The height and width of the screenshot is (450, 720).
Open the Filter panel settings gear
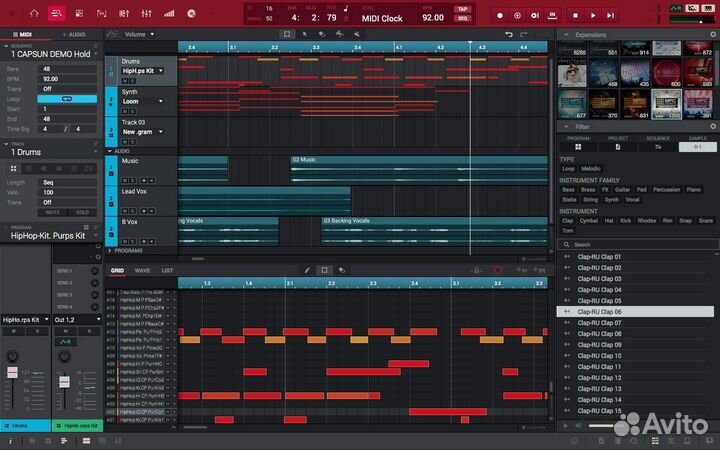(x=713, y=126)
